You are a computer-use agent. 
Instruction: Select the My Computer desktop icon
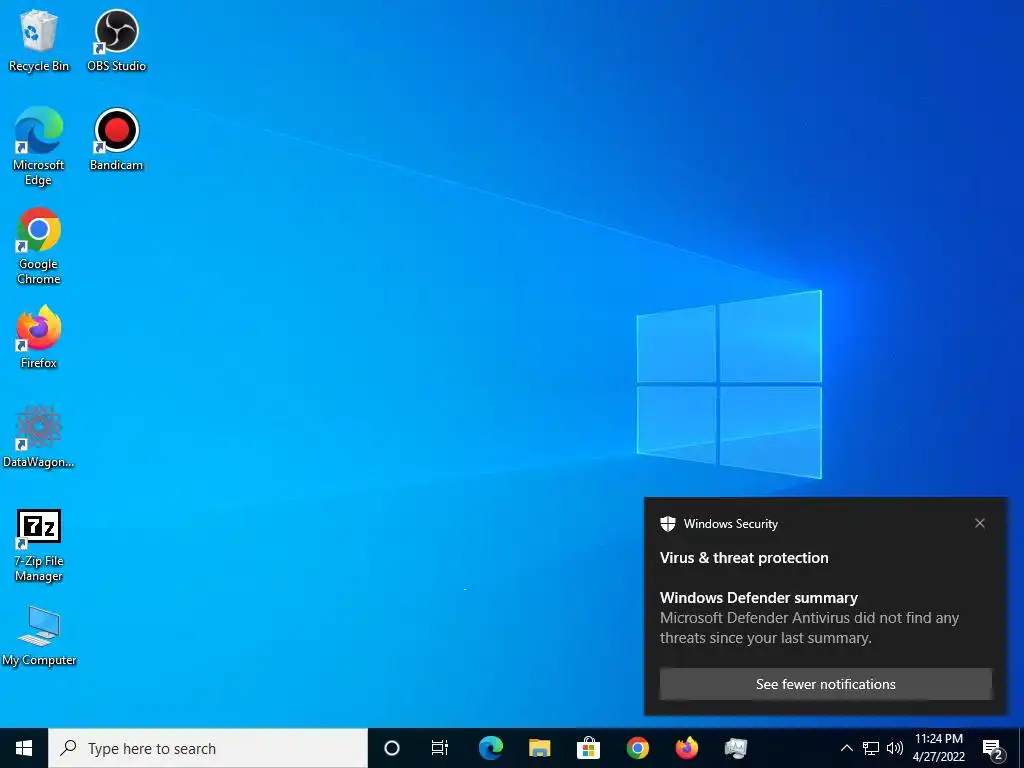click(39, 635)
